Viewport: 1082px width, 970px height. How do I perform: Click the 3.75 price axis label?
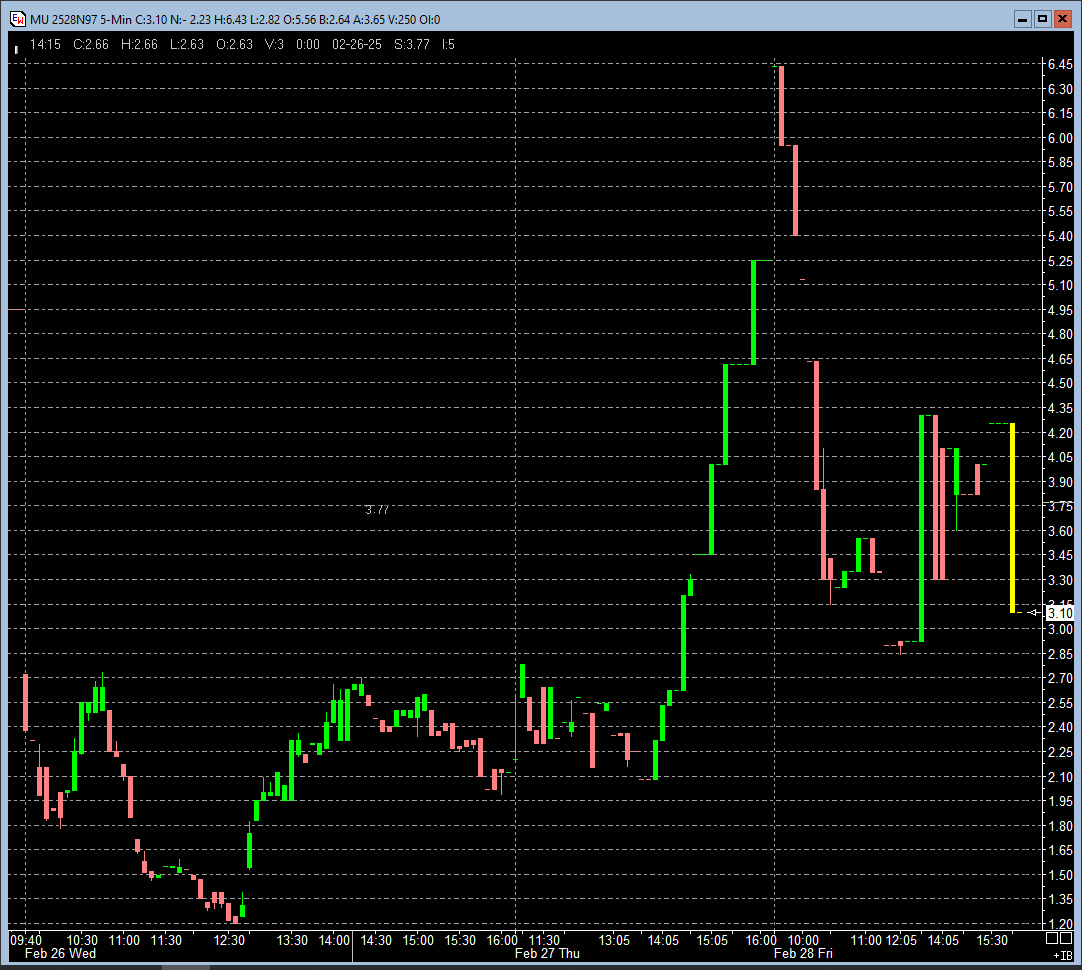coord(1060,506)
